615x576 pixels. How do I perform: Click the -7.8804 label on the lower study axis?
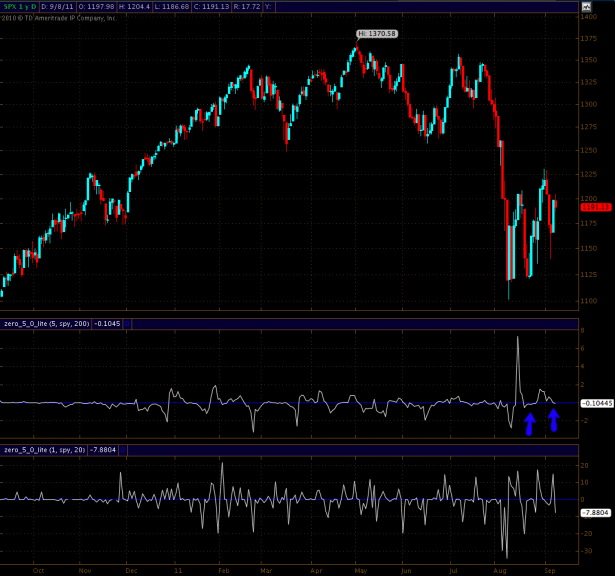click(x=595, y=513)
